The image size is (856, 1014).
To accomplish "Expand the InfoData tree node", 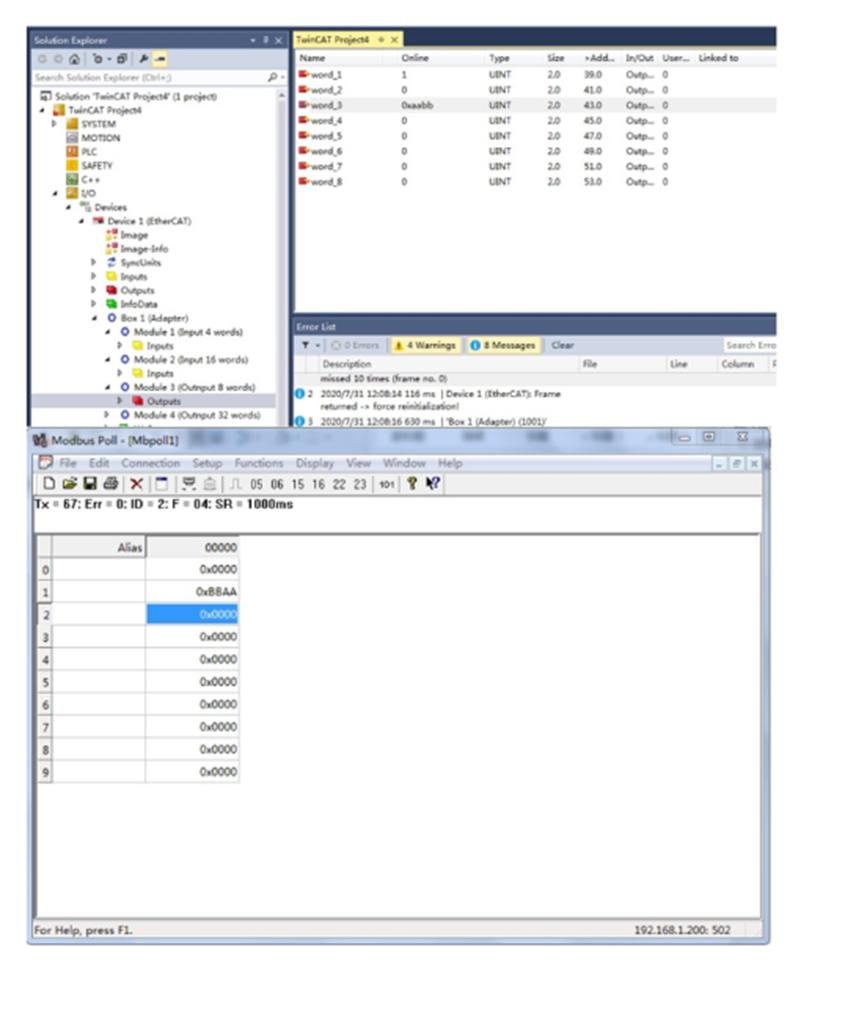I will [x=94, y=304].
